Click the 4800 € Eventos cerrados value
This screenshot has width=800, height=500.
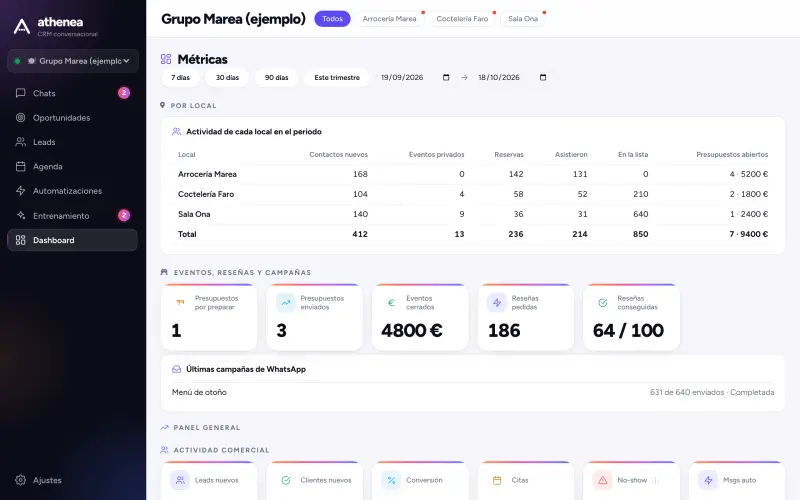[x=412, y=331]
